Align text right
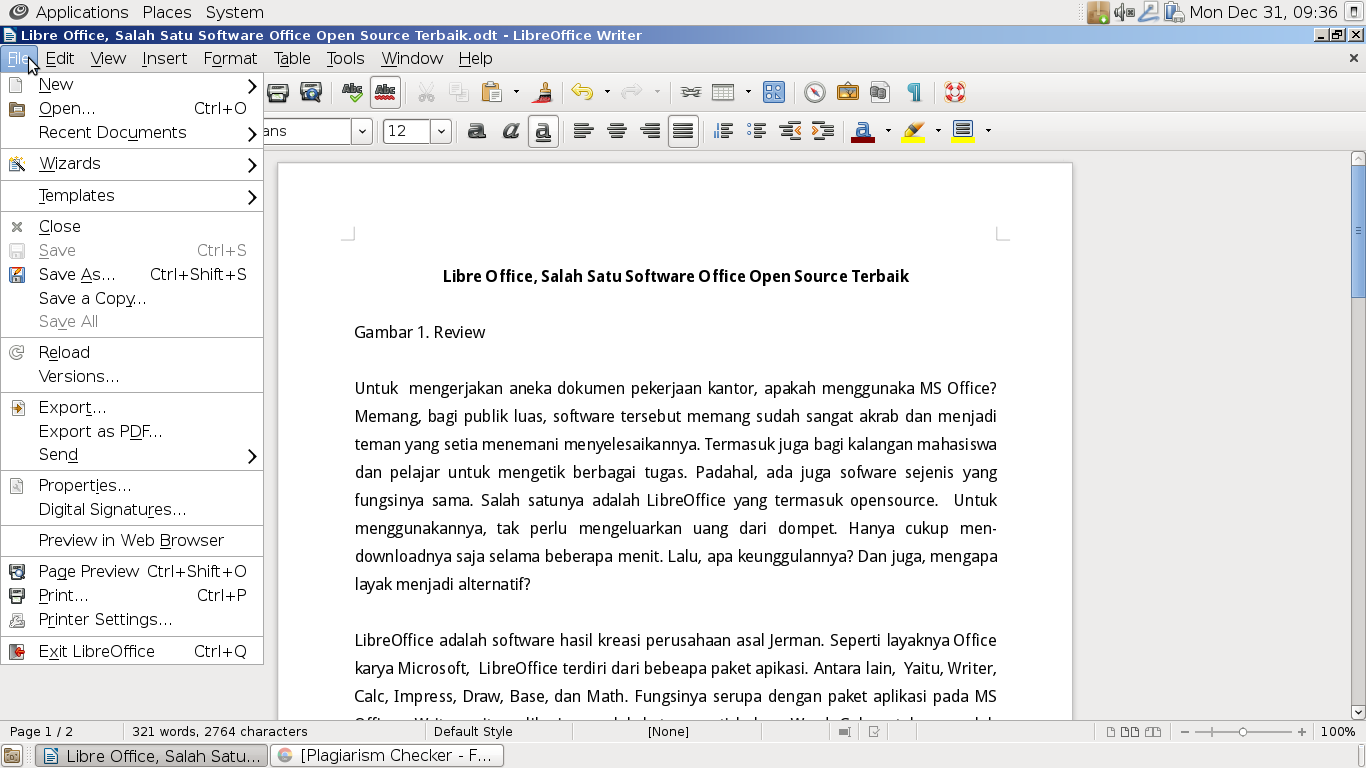 (650, 131)
